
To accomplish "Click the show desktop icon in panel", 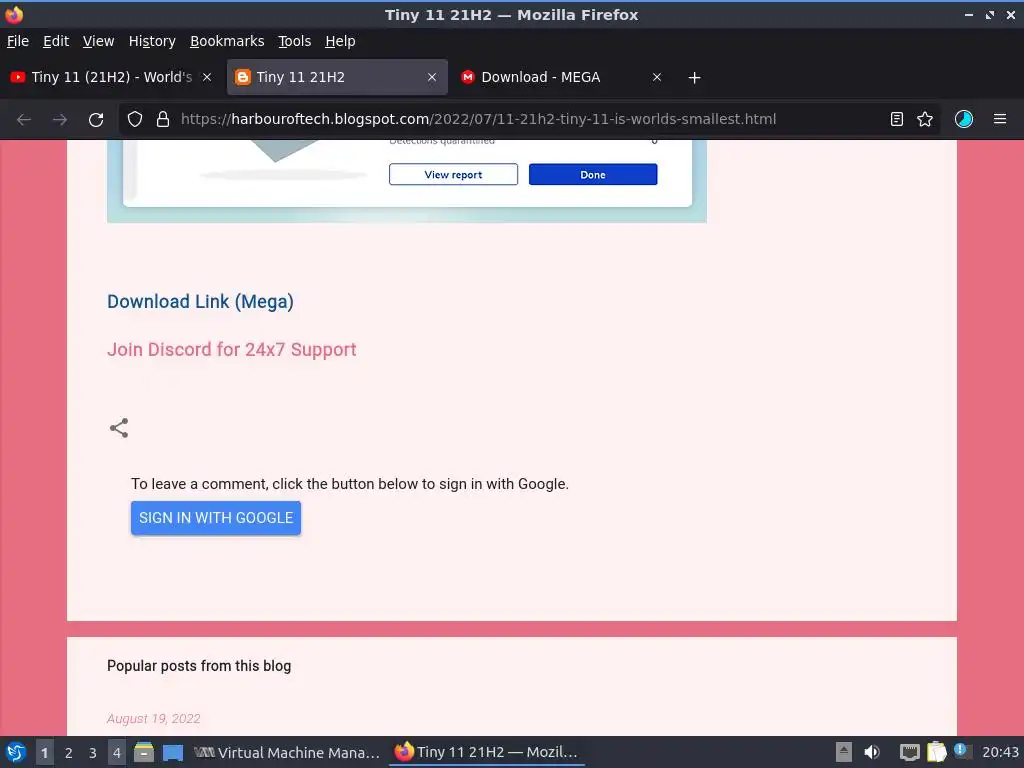I will pos(173,752).
